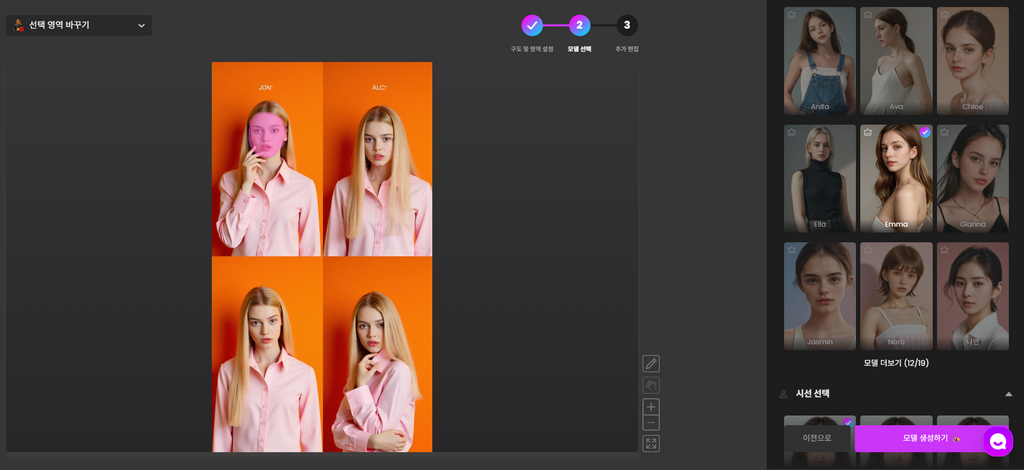Choose the Anita model card
The height and width of the screenshot is (470, 1024).
click(820, 61)
